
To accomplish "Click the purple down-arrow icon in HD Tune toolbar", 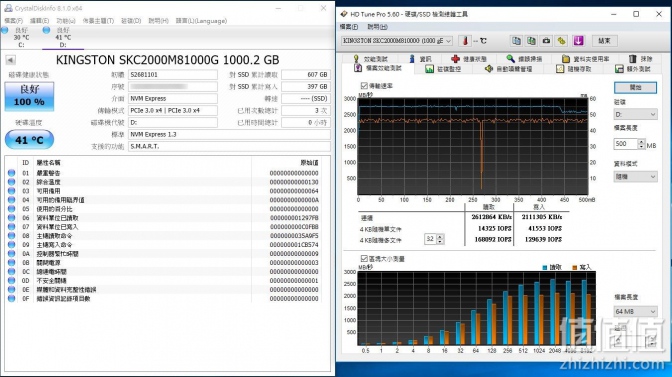I will point(579,41).
